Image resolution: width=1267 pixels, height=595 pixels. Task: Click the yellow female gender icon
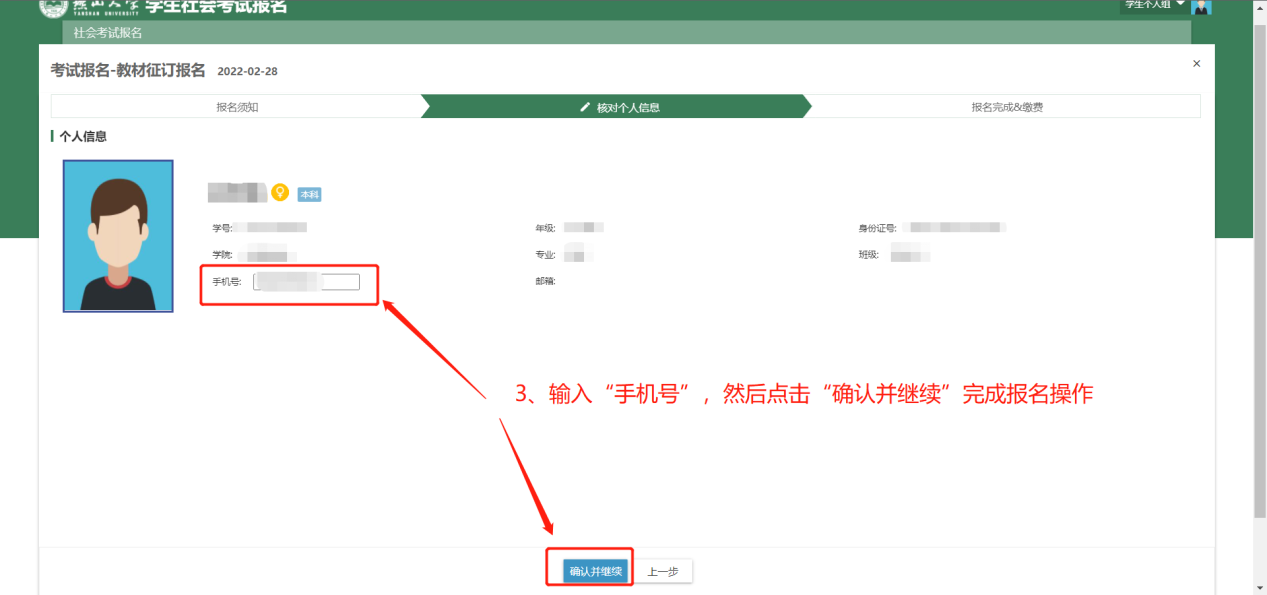280,192
